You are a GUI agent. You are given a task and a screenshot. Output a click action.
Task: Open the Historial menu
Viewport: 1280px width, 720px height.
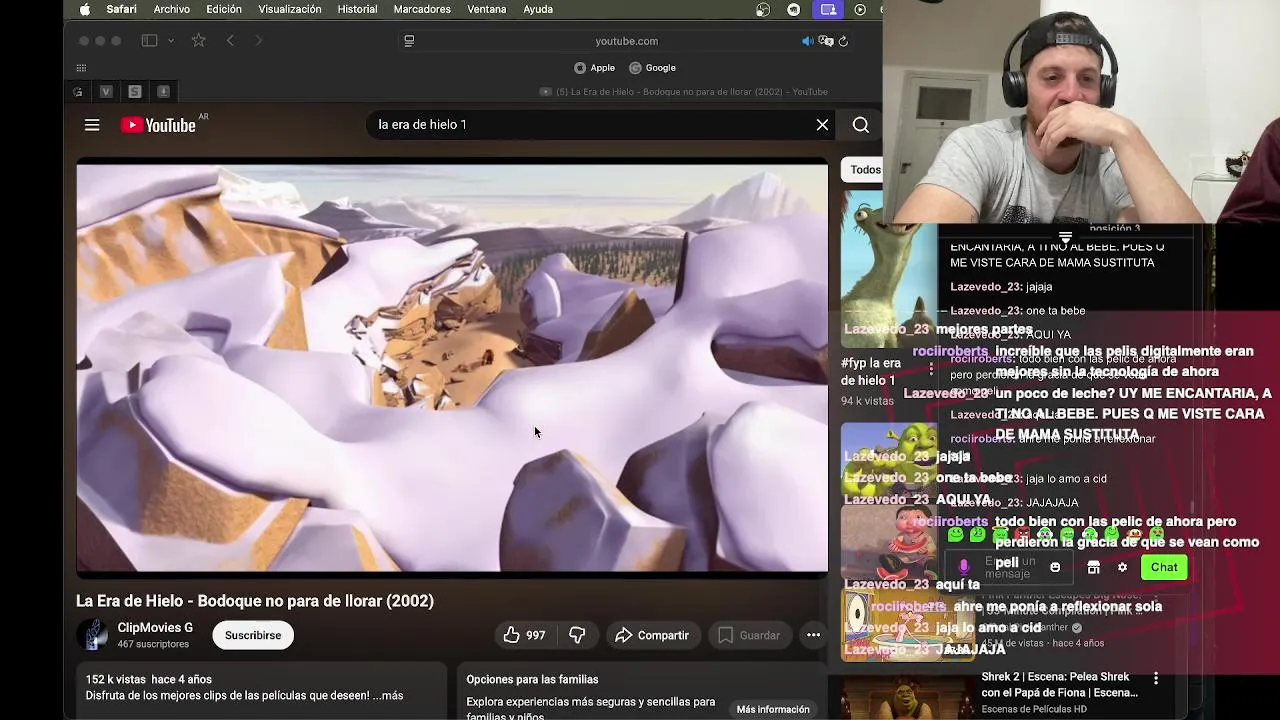pos(357,9)
